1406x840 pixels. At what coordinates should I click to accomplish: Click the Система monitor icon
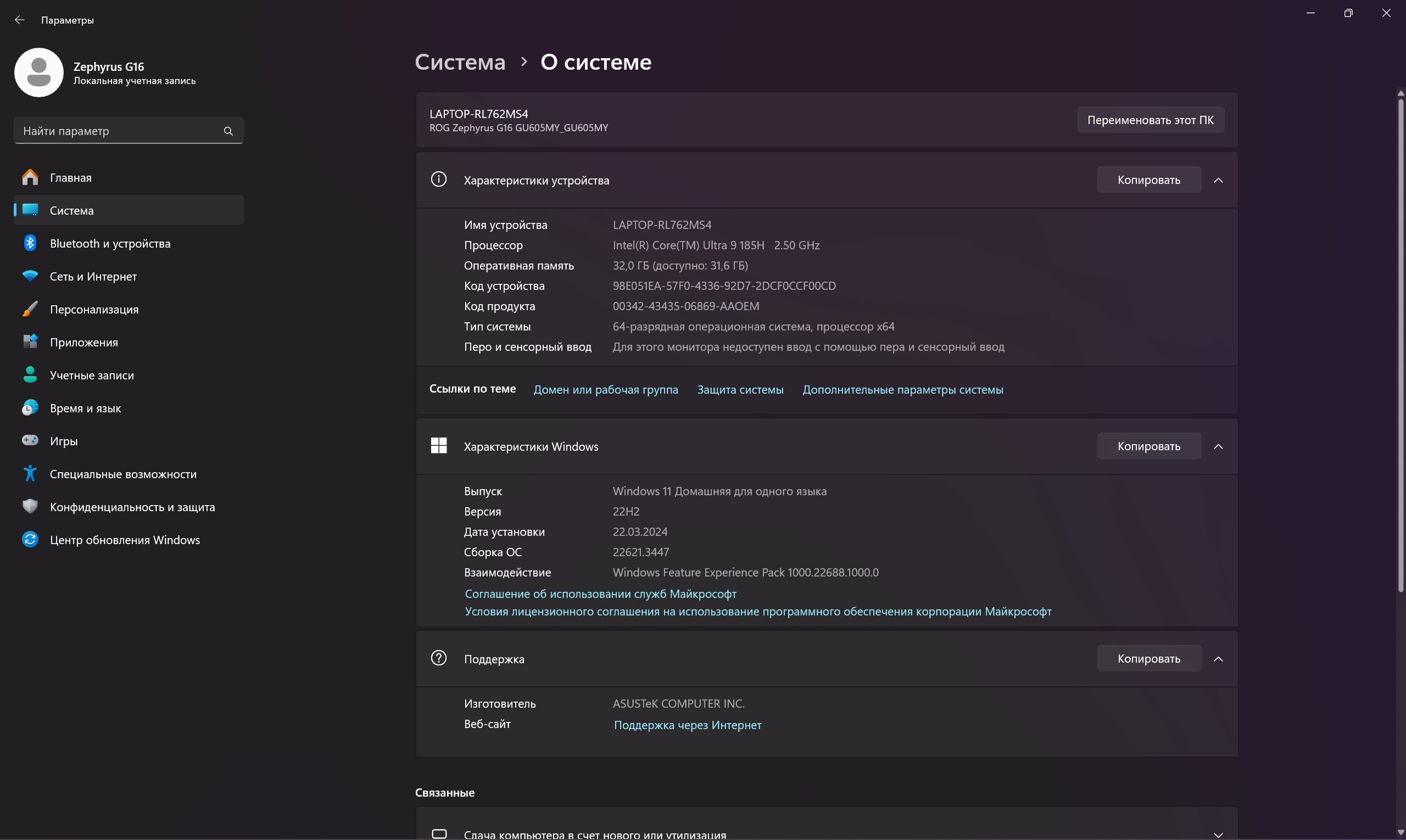(30, 210)
